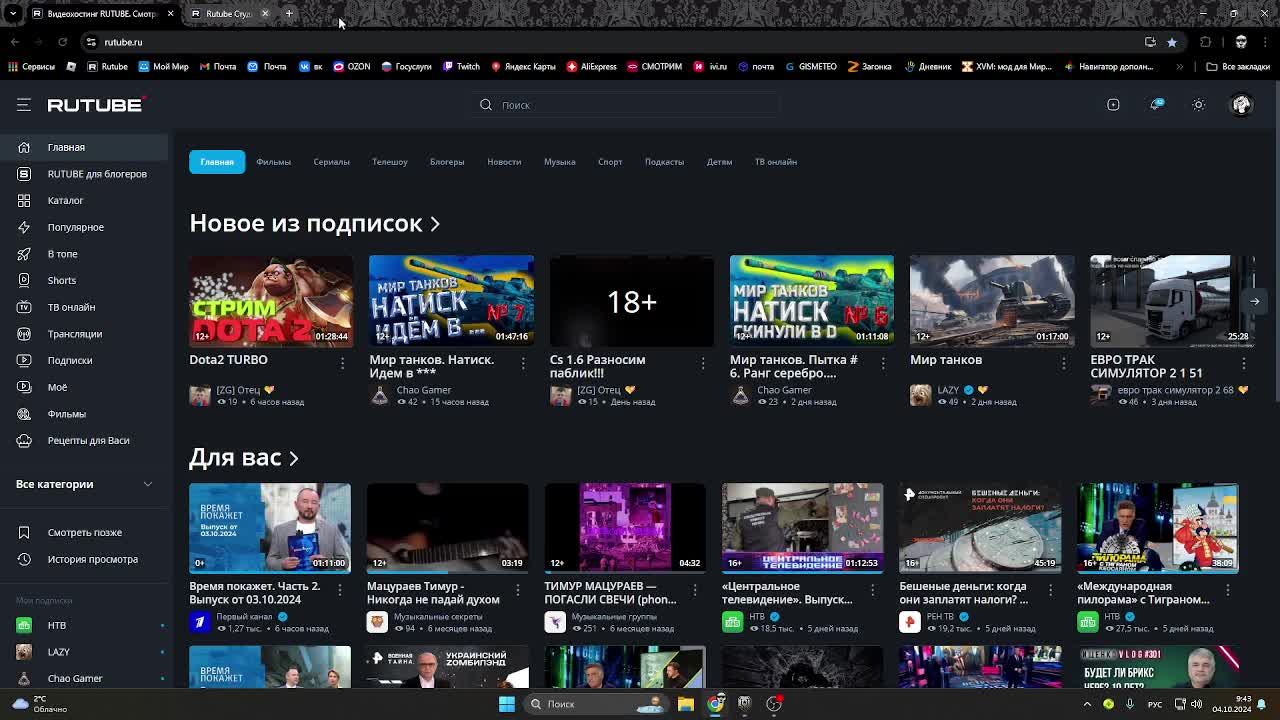
Task: Show next videos in Новое из подписок carousel
Action: click(x=1254, y=301)
